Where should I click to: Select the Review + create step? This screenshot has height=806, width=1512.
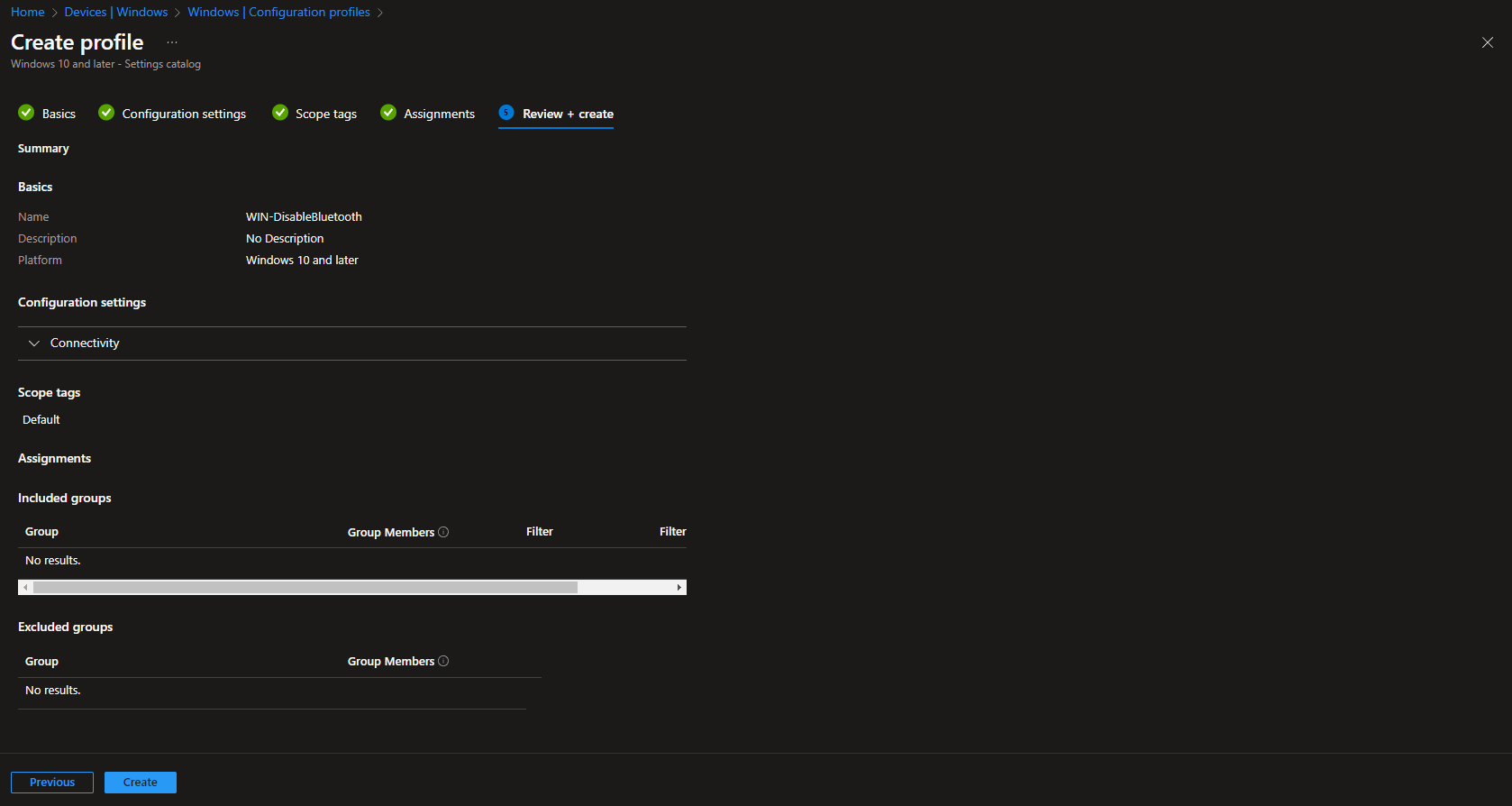(556, 114)
